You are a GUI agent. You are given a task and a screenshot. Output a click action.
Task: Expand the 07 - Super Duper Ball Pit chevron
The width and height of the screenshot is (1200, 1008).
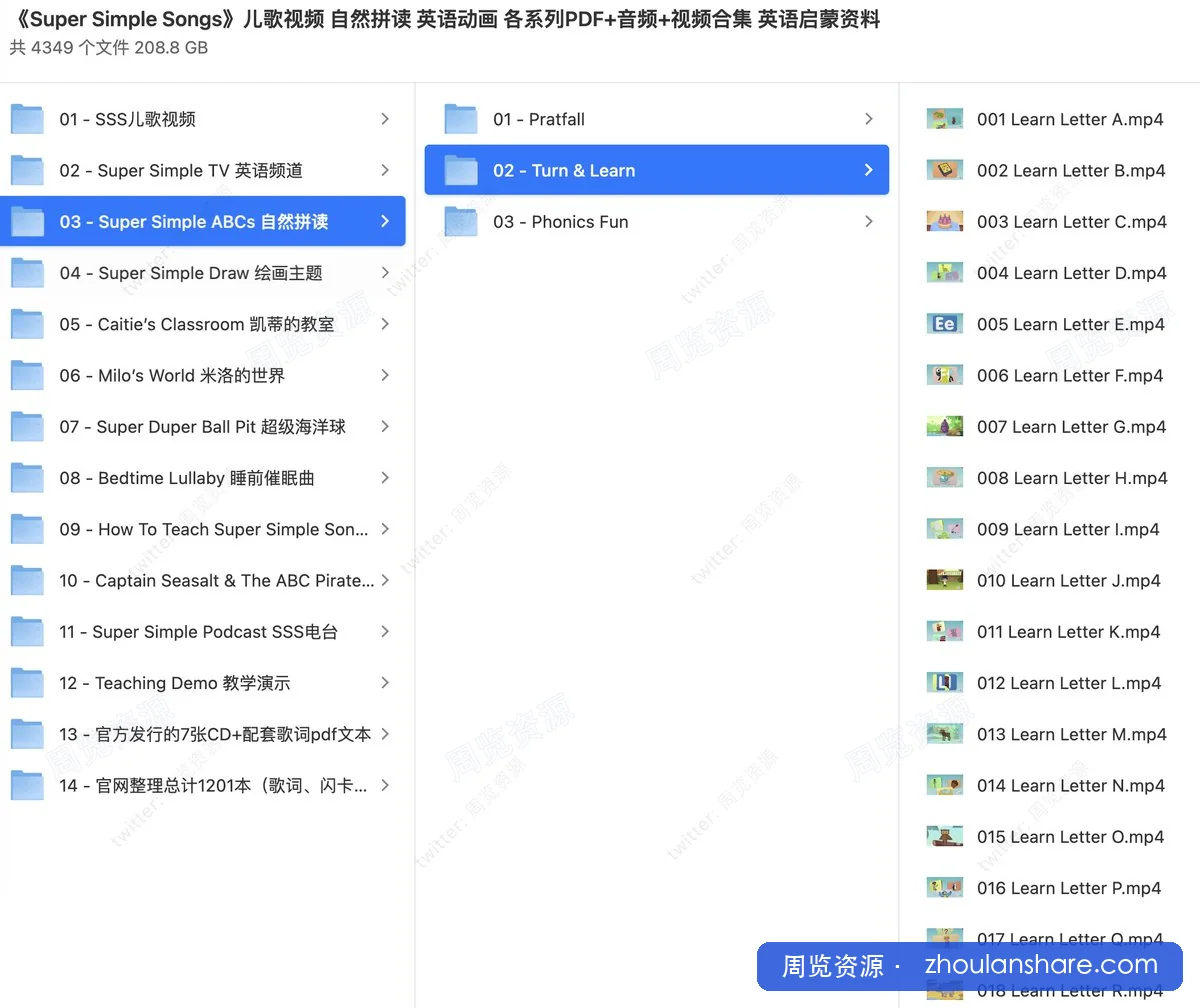[385, 426]
